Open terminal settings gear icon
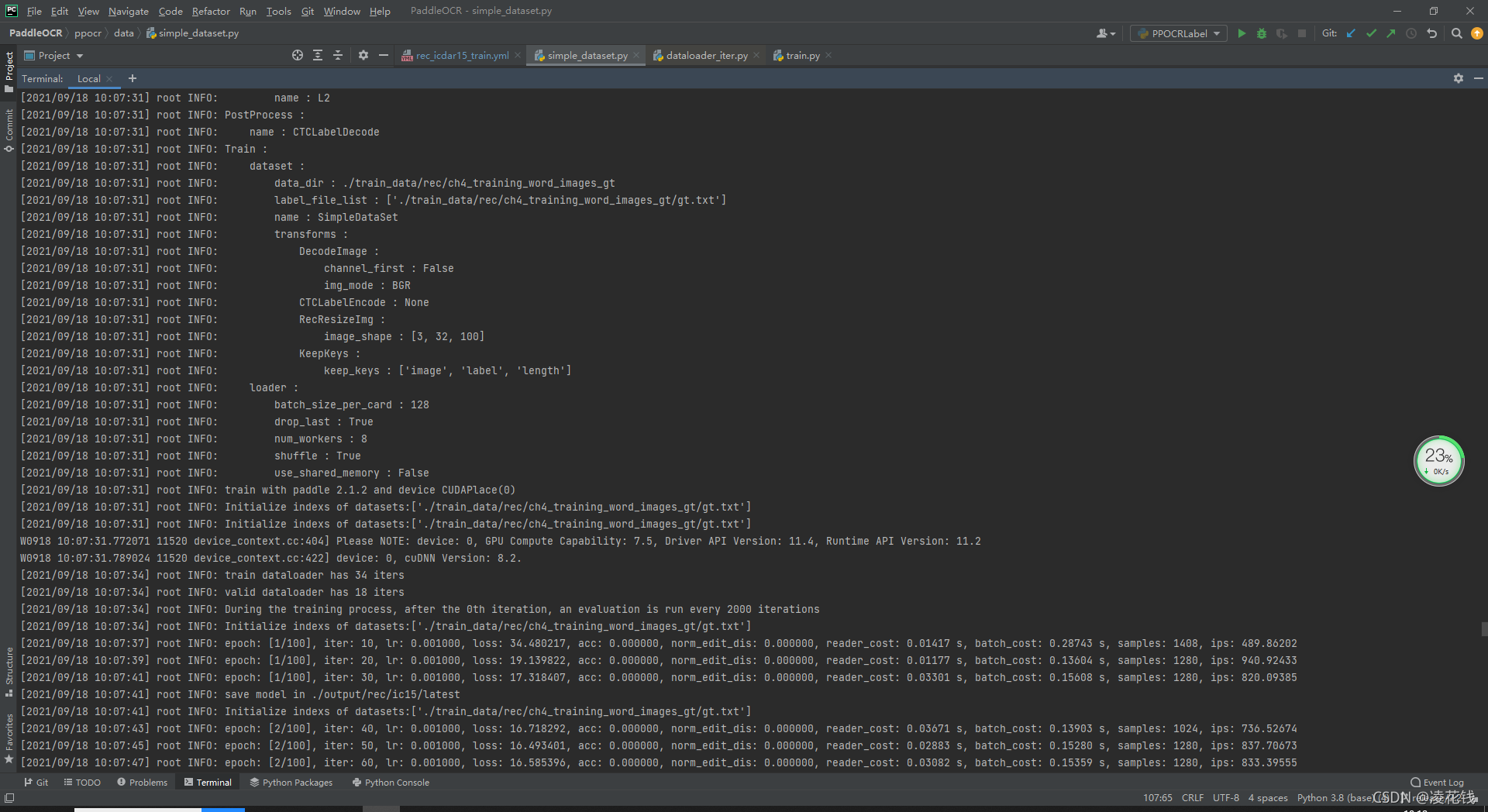 pyautogui.click(x=1459, y=78)
